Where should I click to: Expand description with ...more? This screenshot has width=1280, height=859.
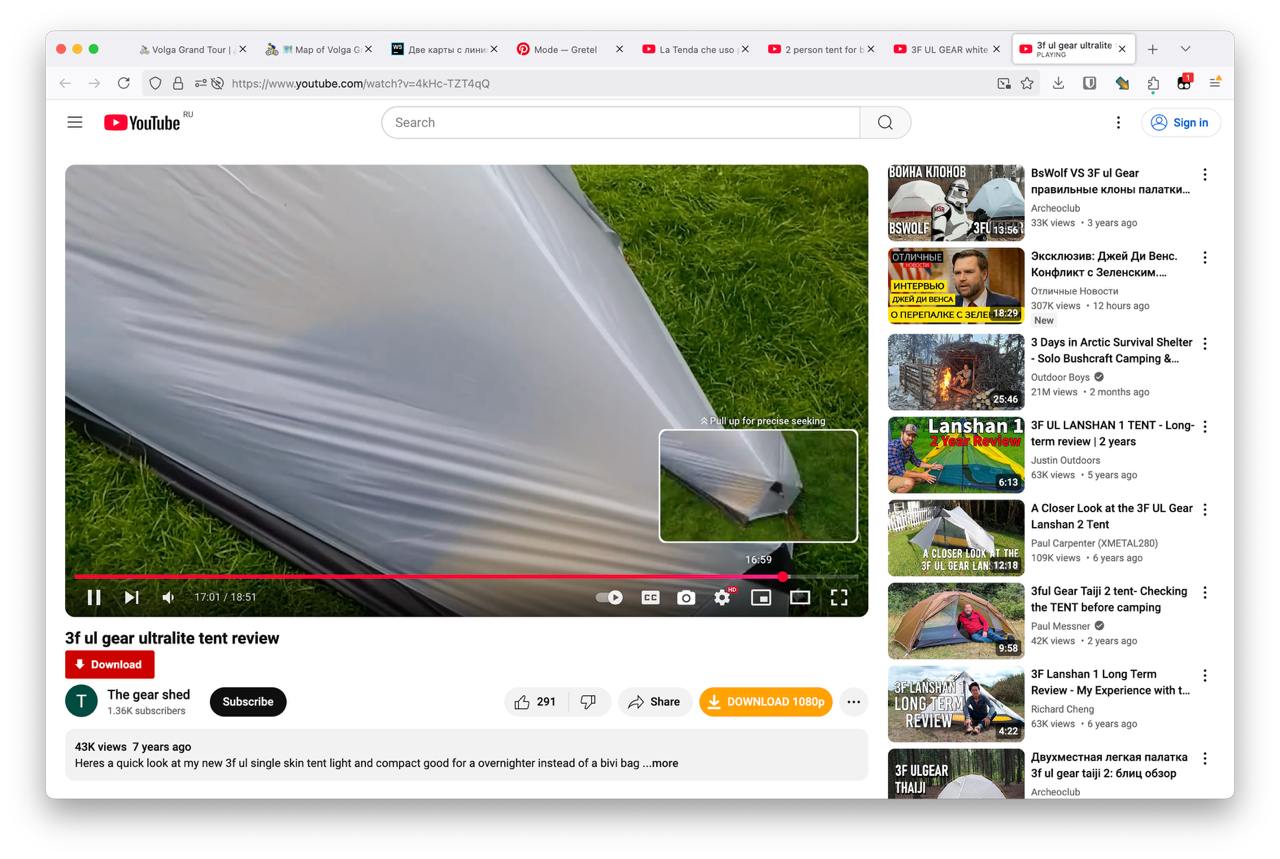660,763
